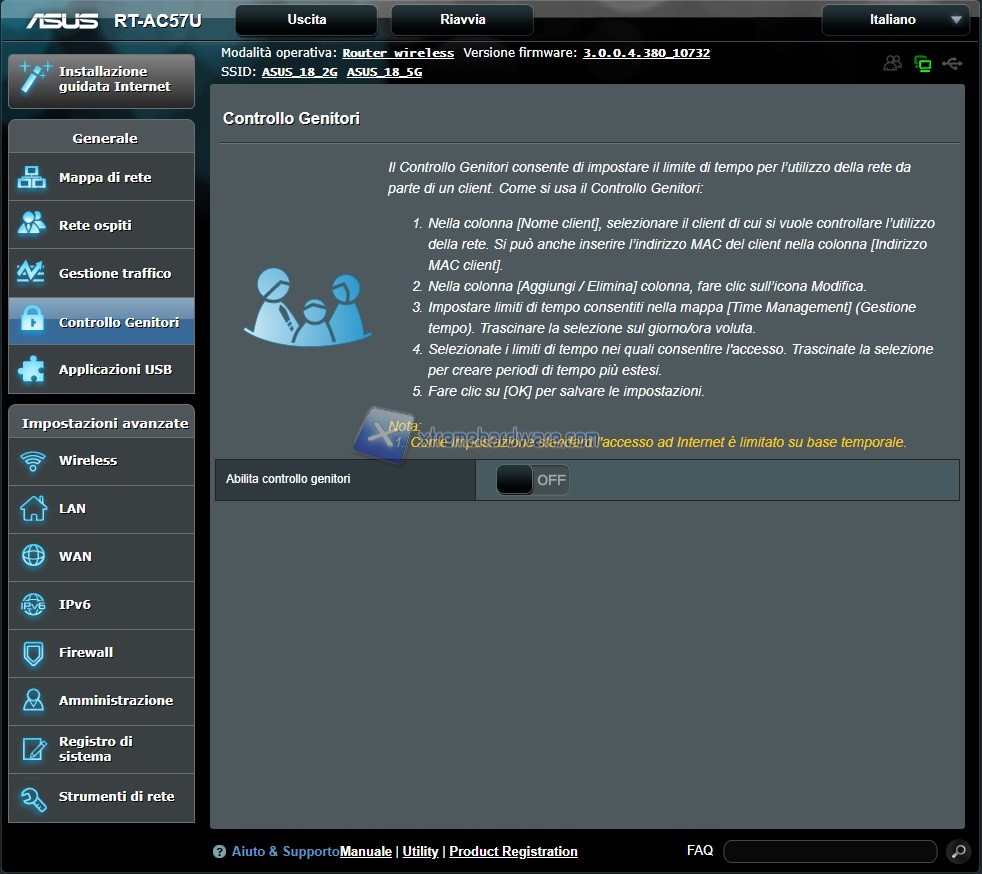Viewport: 982px width, 874px height.
Task: Click the Gestione traffico graph icon
Action: pos(32,273)
